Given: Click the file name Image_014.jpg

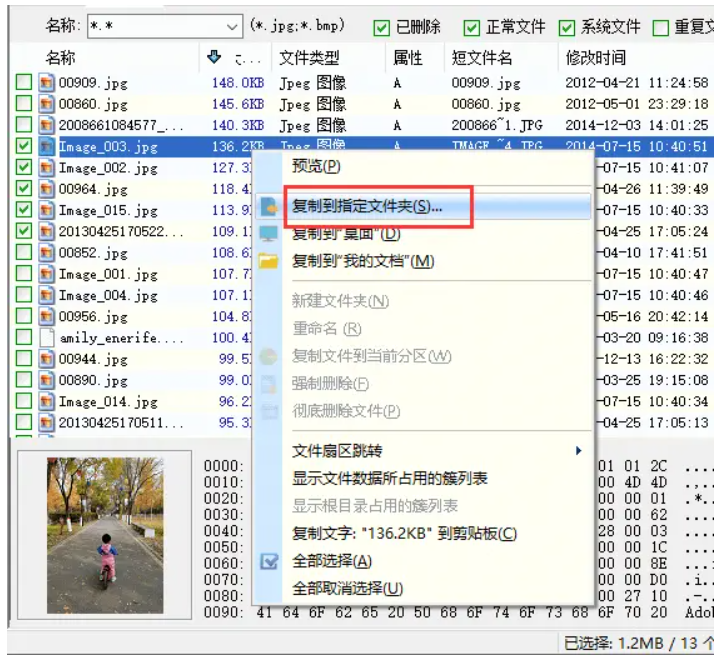Looking at the screenshot, I should tap(108, 402).
